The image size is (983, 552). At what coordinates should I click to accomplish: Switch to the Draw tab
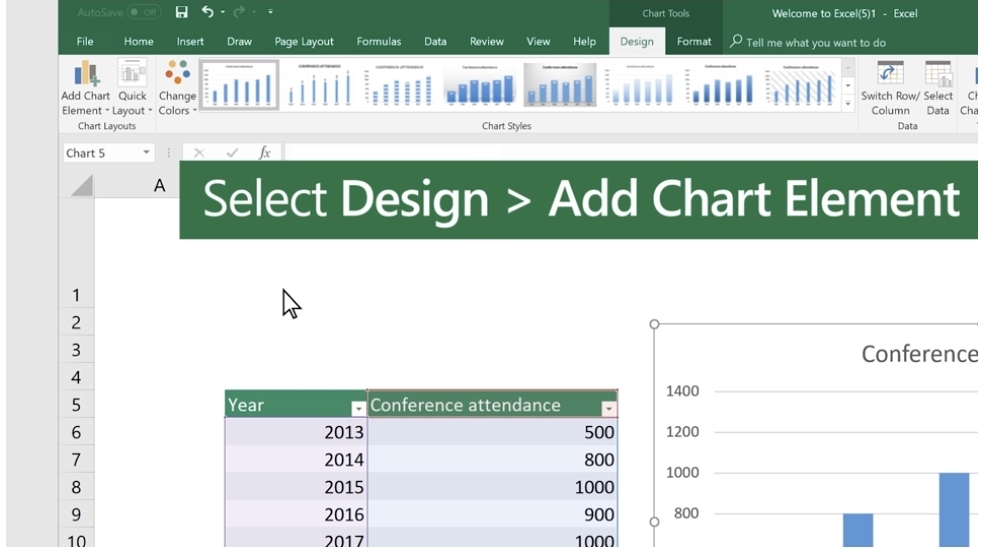click(239, 41)
